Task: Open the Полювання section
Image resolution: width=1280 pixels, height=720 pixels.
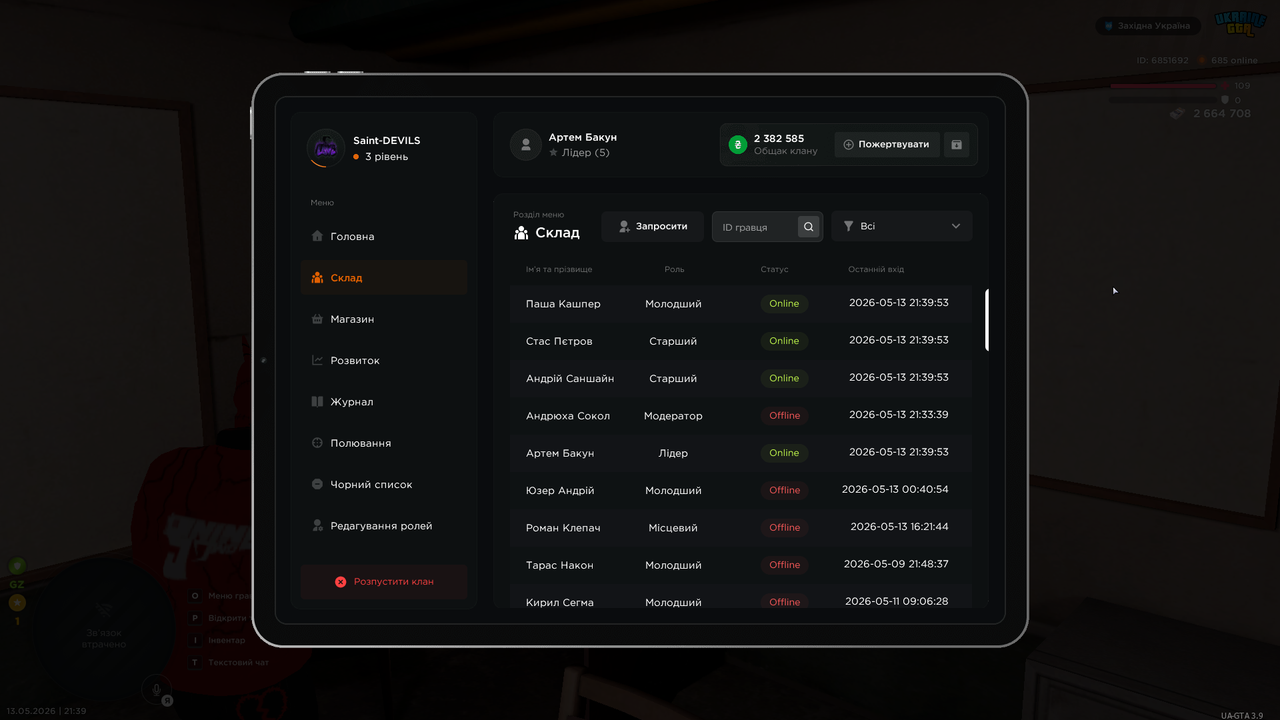Action: pyautogui.click(x=384, y=443)
